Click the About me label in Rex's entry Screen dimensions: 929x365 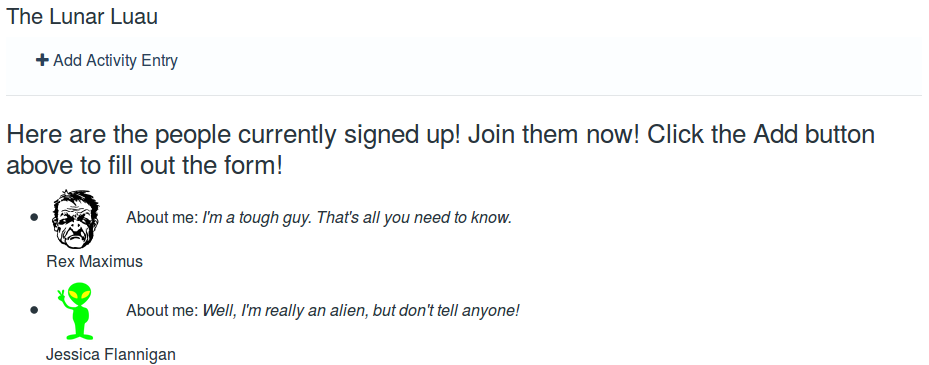pos(162,218)
